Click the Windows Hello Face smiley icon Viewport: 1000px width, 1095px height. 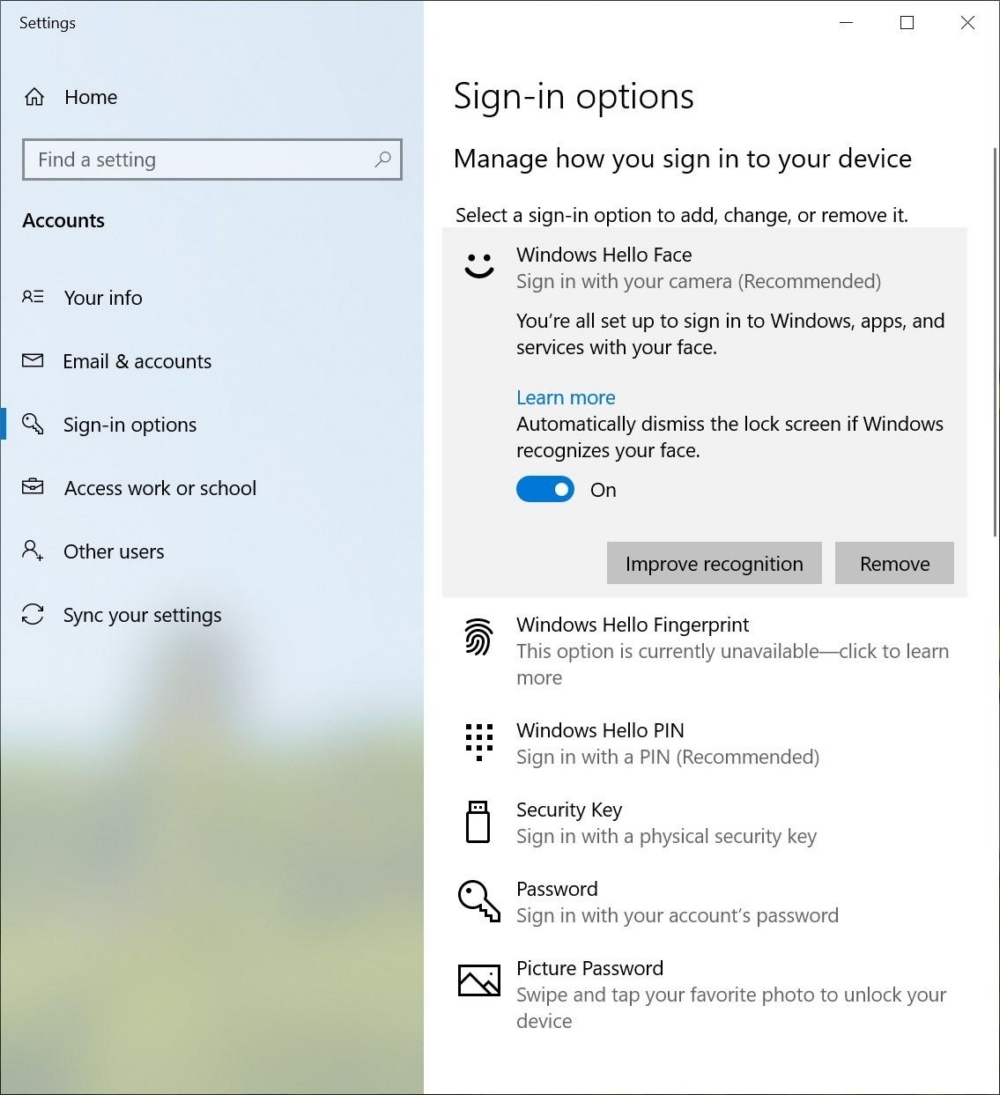[x=479, y=265]
